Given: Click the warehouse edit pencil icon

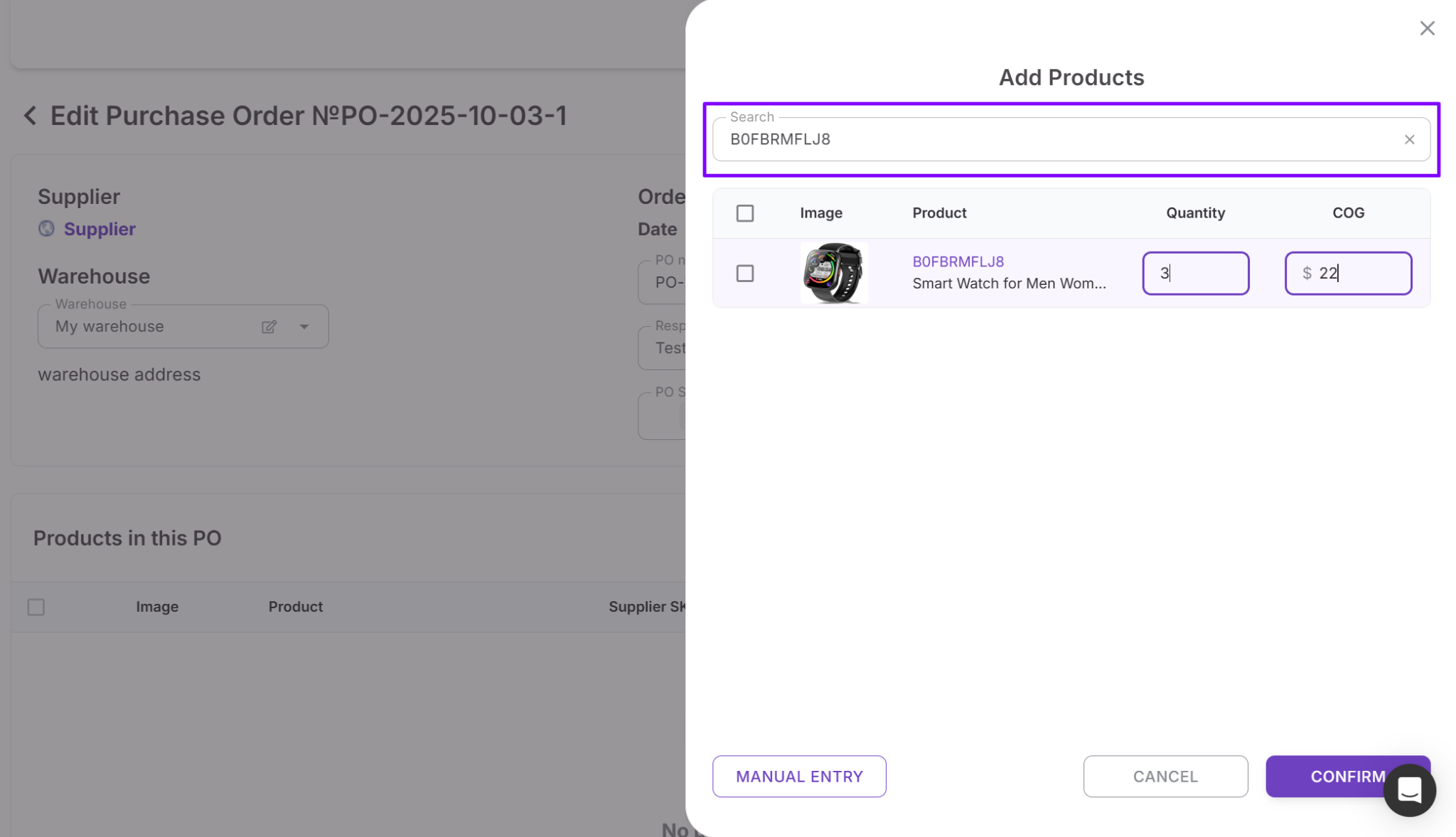Looking at the screenshot, I should pos(269,327).
